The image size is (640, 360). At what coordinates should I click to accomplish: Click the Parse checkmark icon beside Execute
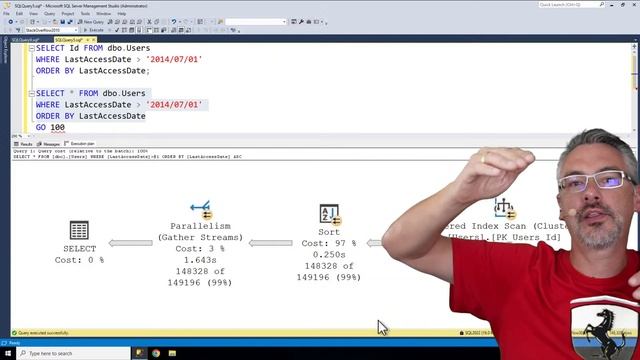(117, 30)
